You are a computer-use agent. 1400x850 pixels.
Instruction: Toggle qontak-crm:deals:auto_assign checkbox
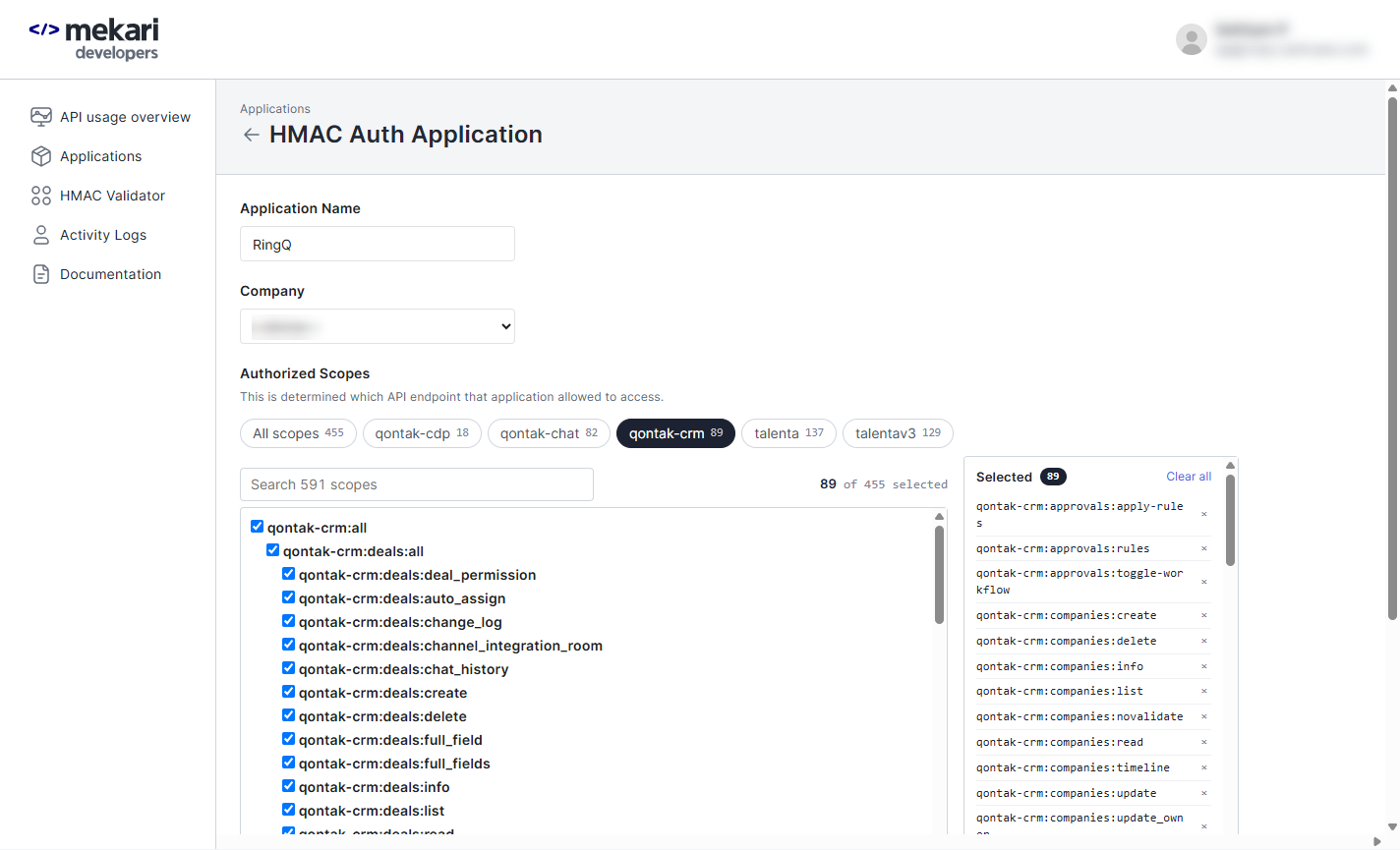pos(289,597)
